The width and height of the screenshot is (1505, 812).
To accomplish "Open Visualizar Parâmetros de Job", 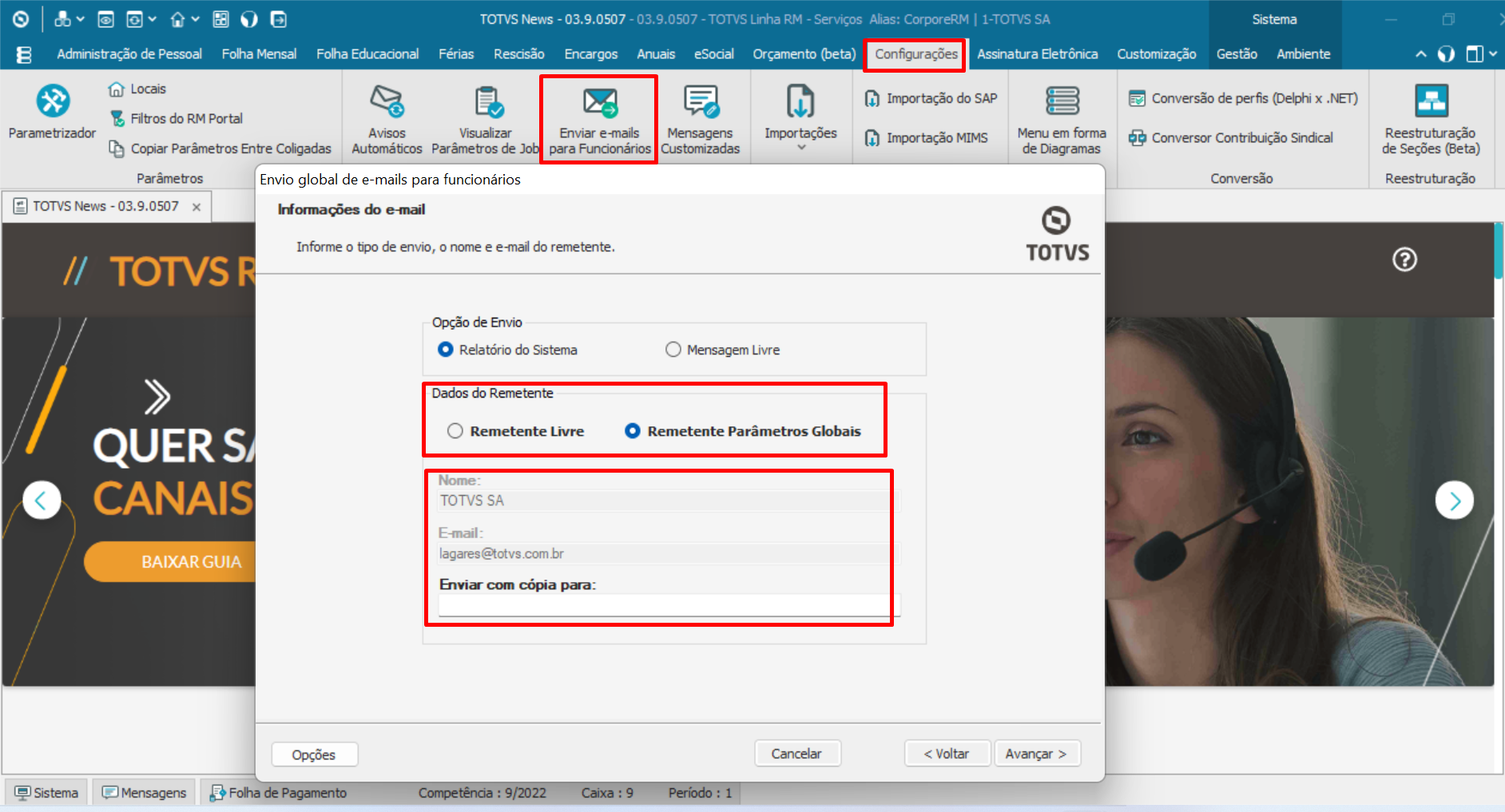I will [485, 120].
